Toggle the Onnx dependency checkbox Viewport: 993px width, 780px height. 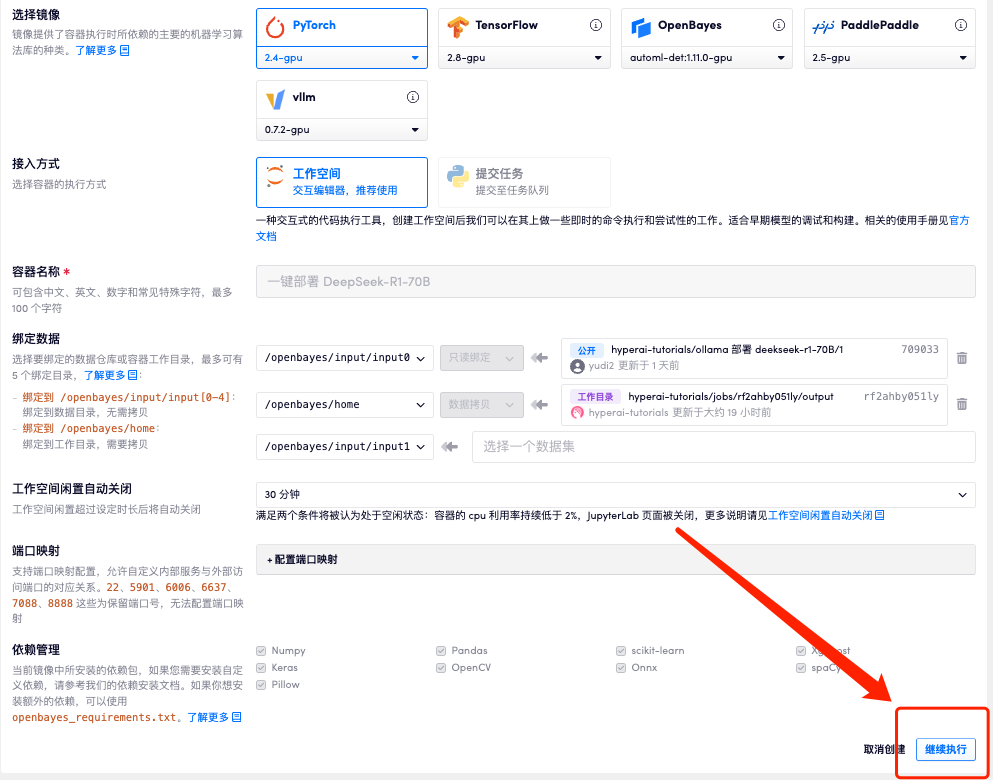[621, 668]
